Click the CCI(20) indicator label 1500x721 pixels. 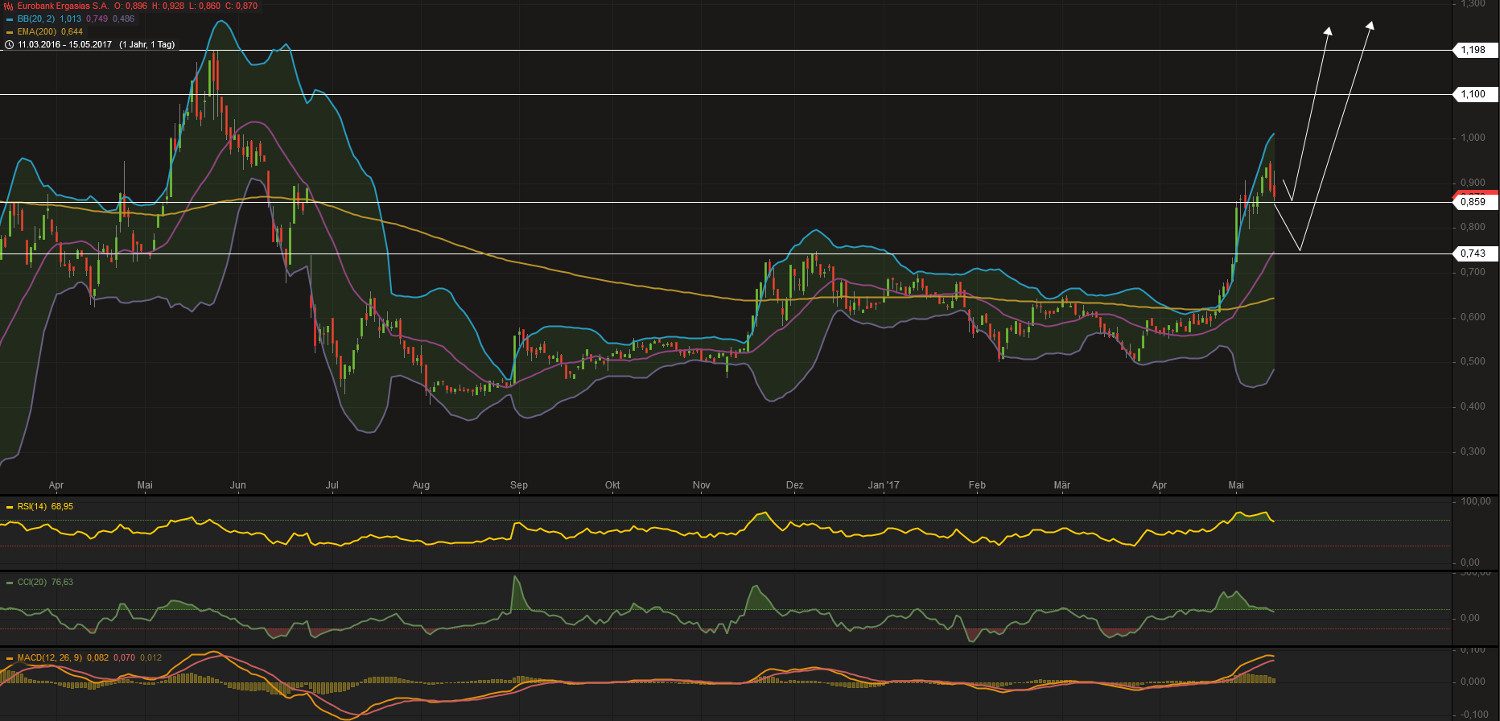point(33,582)
